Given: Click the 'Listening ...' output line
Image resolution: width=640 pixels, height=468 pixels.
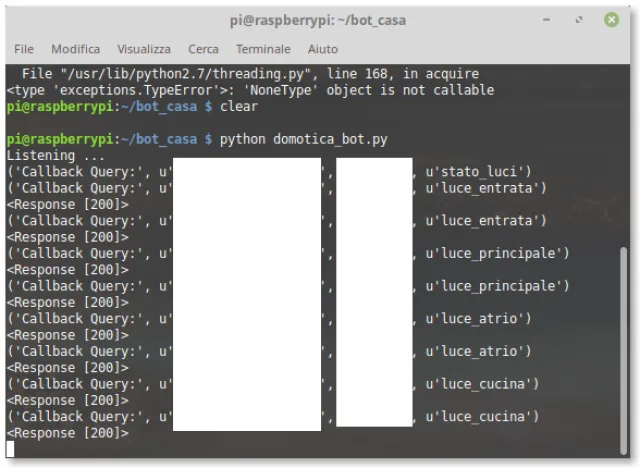Looking at the screenshot, I should (55, 155).
